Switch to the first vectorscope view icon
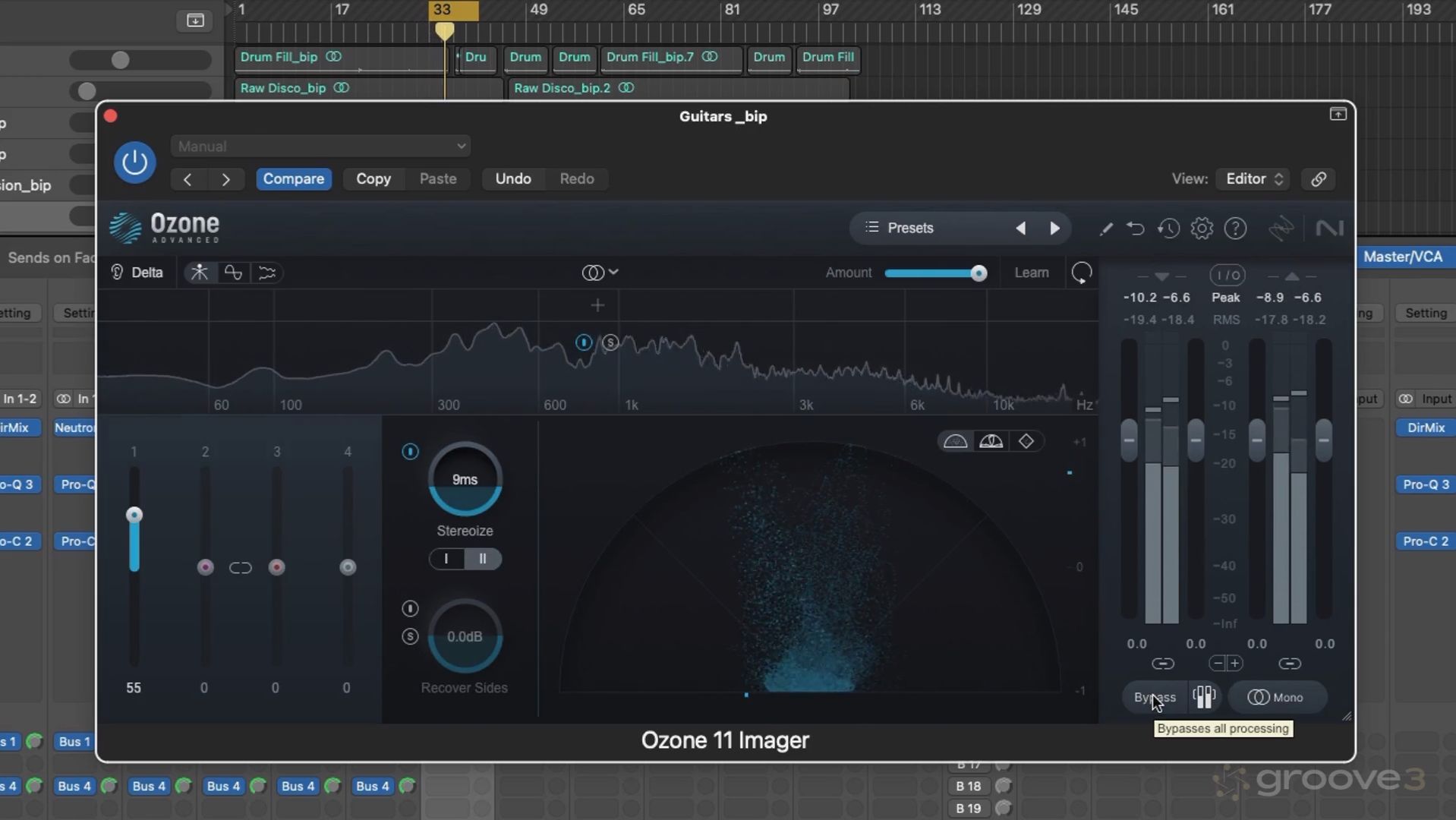Image resolution: width=1456 pixels, height=820 pixels. [x=956, y=441]
